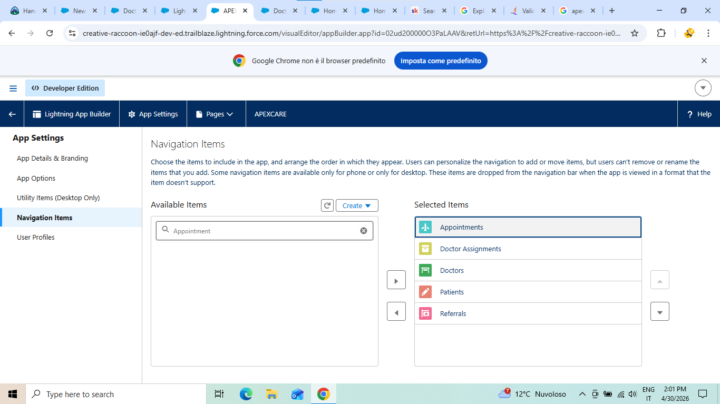The width and height of the screenshot is (720, 404).
Task: Expand the Pages dropdown
Action: pos(214,114)
